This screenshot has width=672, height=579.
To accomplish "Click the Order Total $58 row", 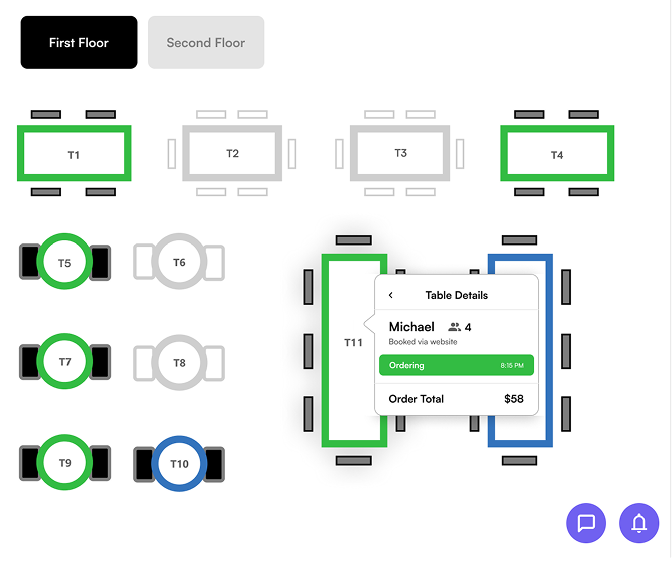I will point(456,399).
